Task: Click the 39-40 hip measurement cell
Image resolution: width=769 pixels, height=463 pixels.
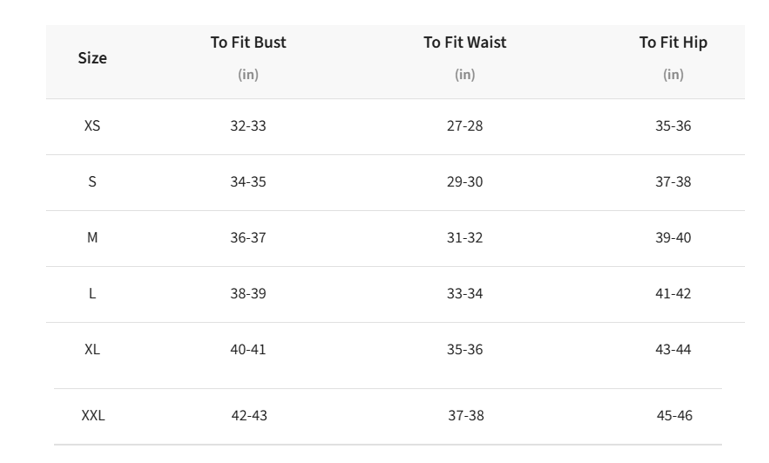Action: (673, 237)
